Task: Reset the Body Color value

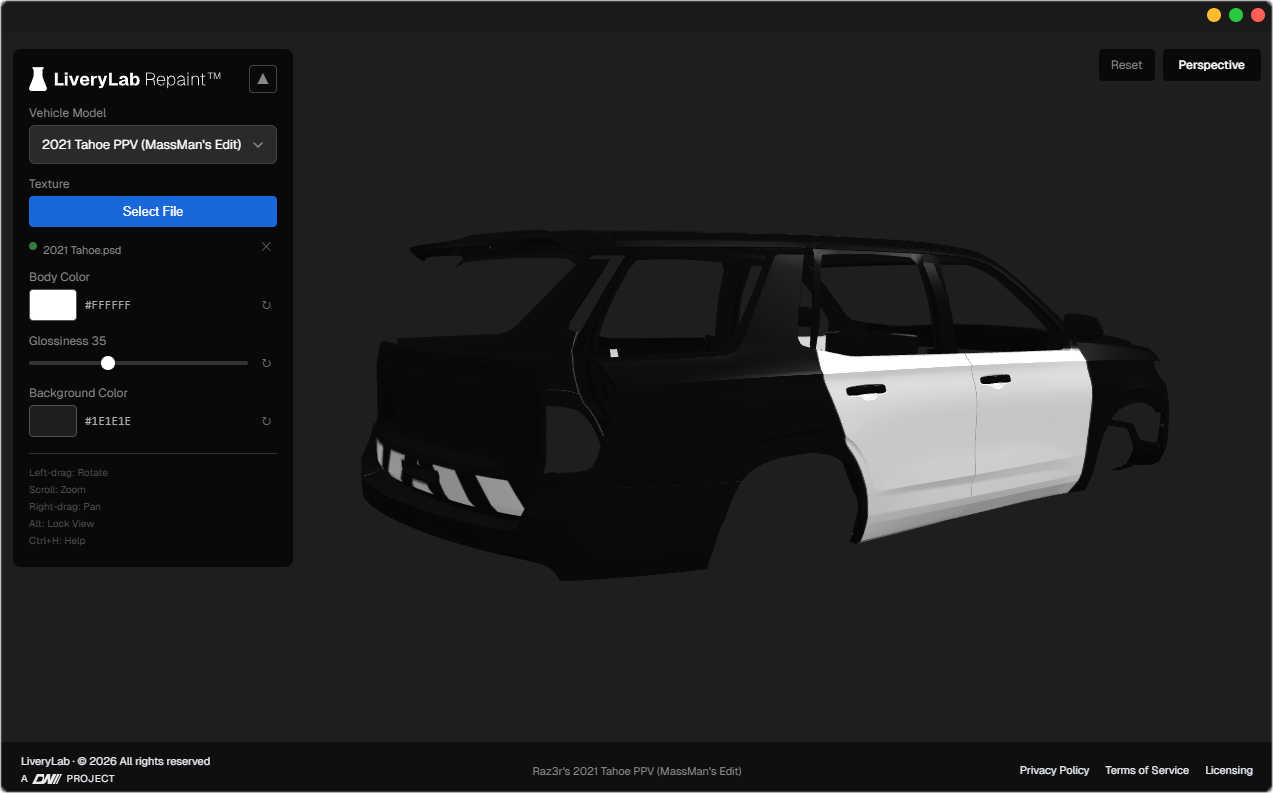Action: coord(266,305)
